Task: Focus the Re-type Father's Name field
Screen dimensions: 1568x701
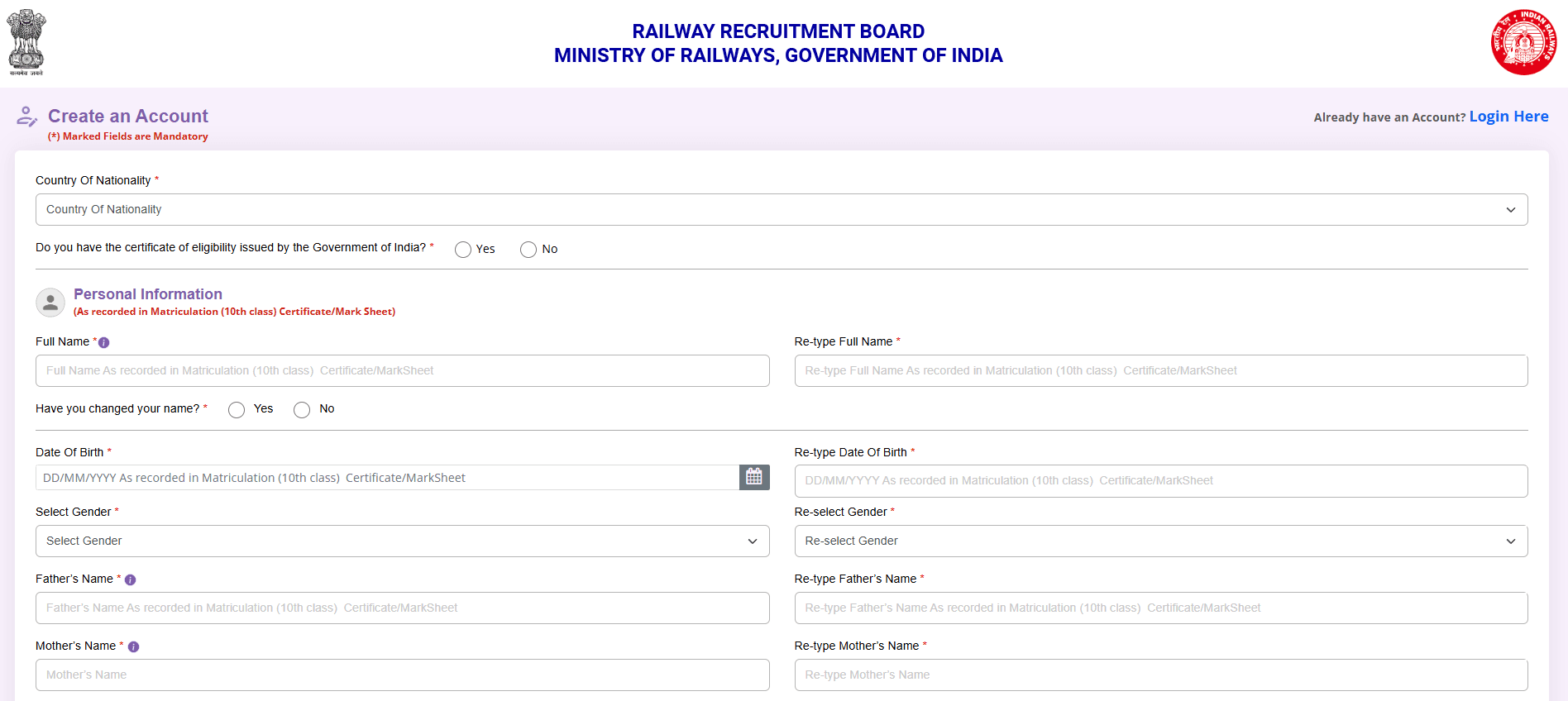Action: (1161, 608)
